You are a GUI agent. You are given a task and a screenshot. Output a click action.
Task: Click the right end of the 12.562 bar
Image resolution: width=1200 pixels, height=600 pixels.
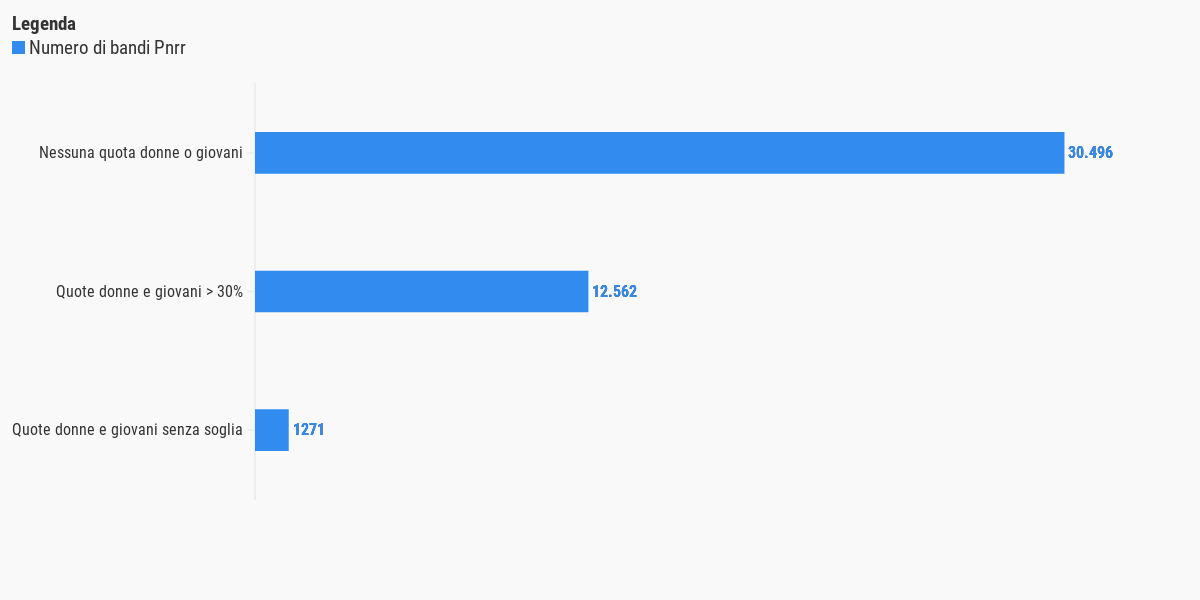click(586, 291)
